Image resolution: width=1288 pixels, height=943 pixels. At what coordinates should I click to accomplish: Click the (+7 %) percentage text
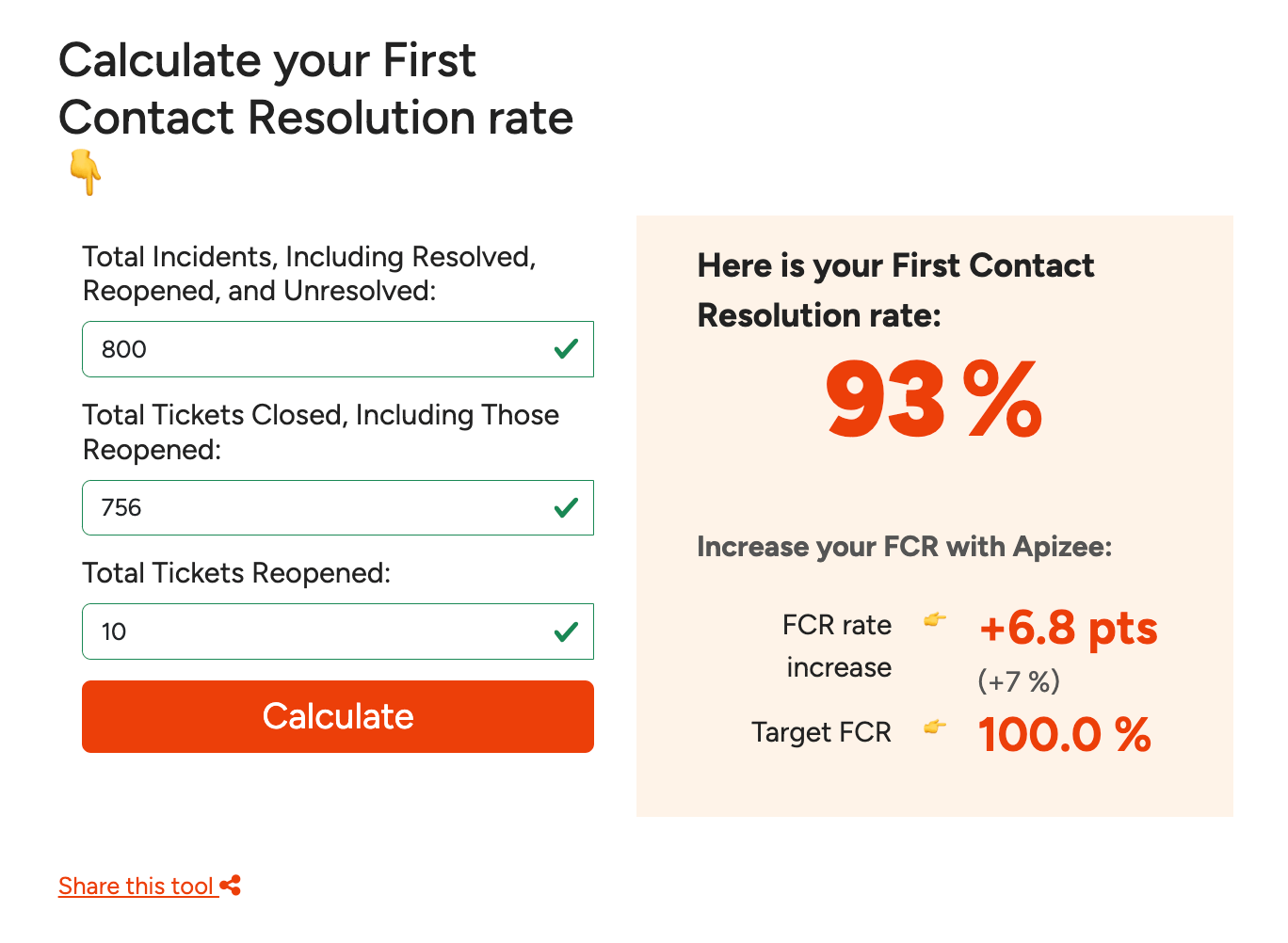coord(1020,680)
